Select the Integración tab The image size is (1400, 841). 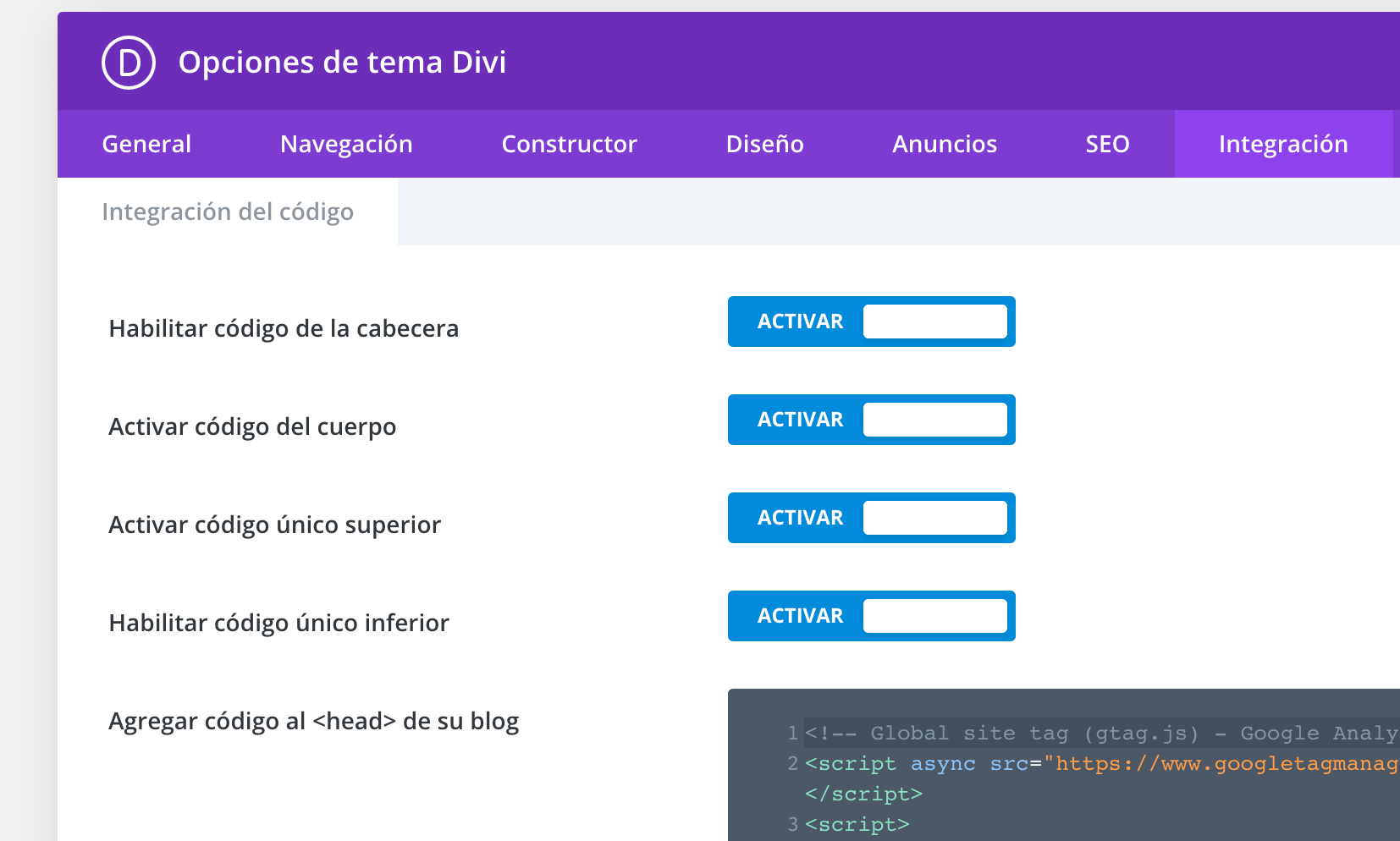(x=1283, y=144)
